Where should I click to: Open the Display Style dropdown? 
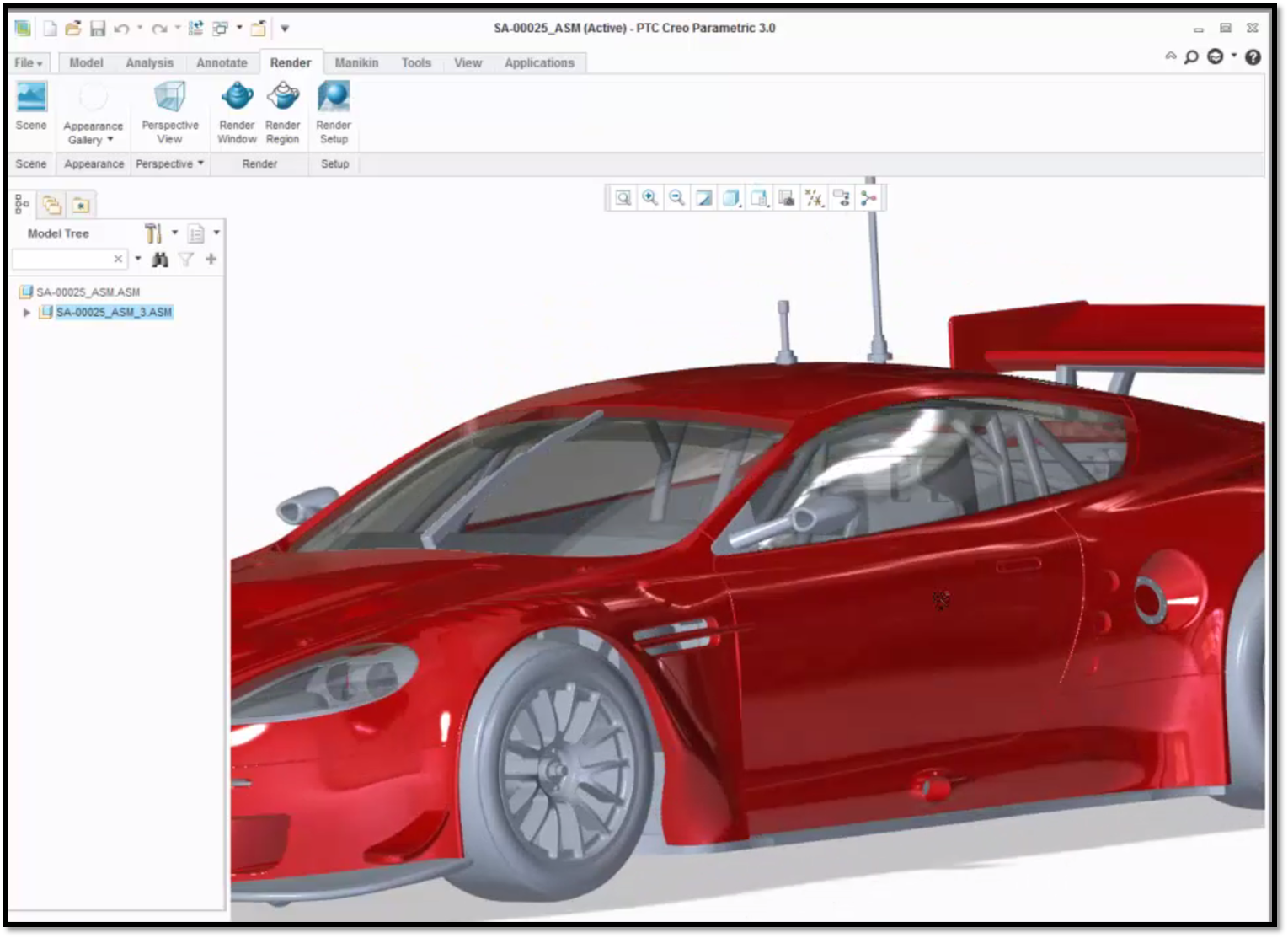[x=730, y=197]
